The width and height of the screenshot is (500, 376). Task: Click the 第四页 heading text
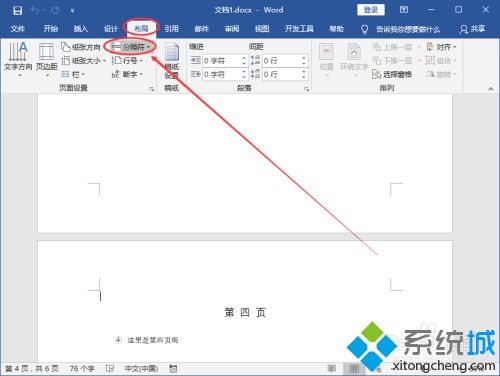pos(245,313)
